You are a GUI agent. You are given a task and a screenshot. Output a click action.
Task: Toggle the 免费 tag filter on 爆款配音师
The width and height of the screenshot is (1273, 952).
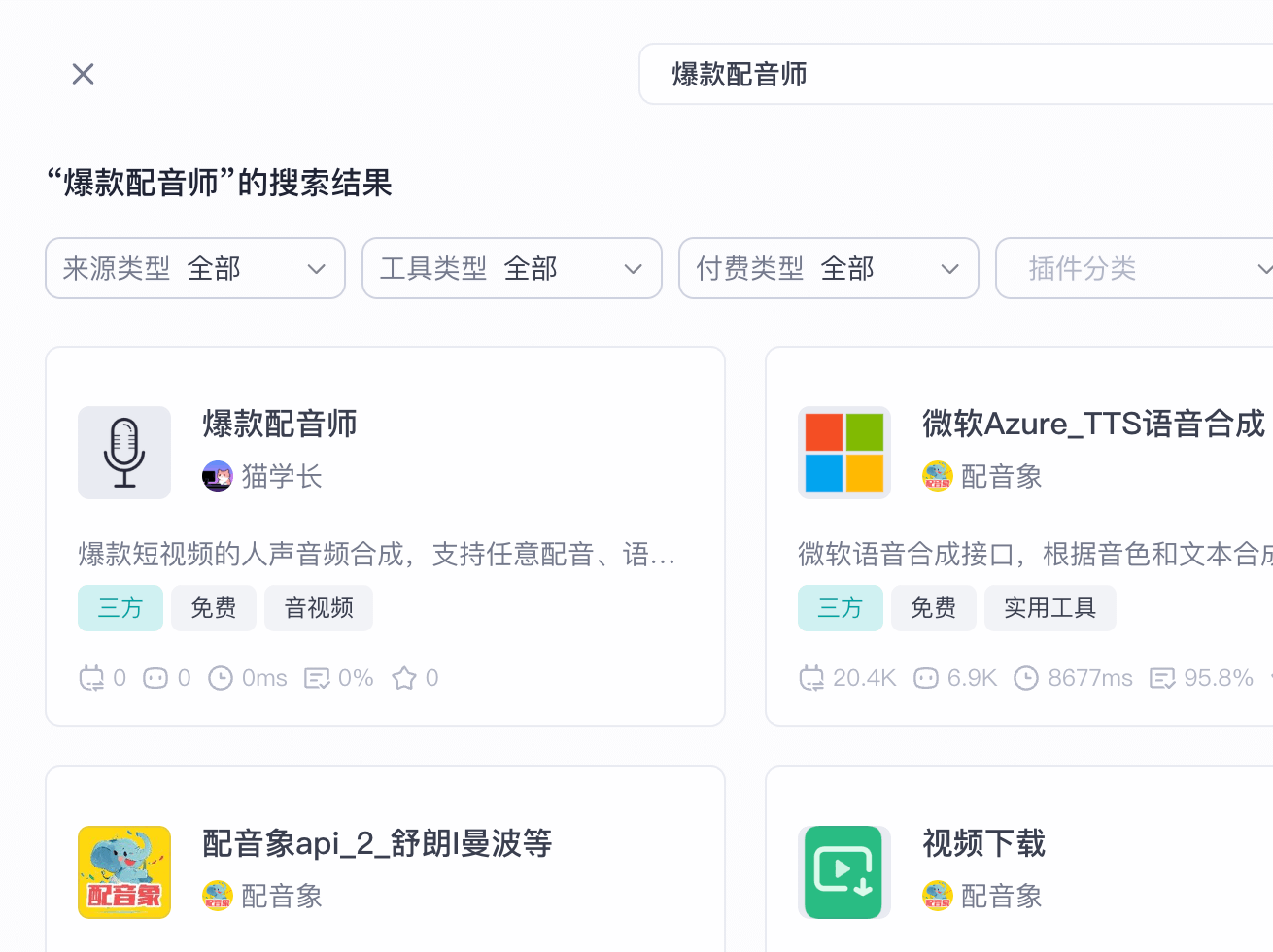click(214, 607)
